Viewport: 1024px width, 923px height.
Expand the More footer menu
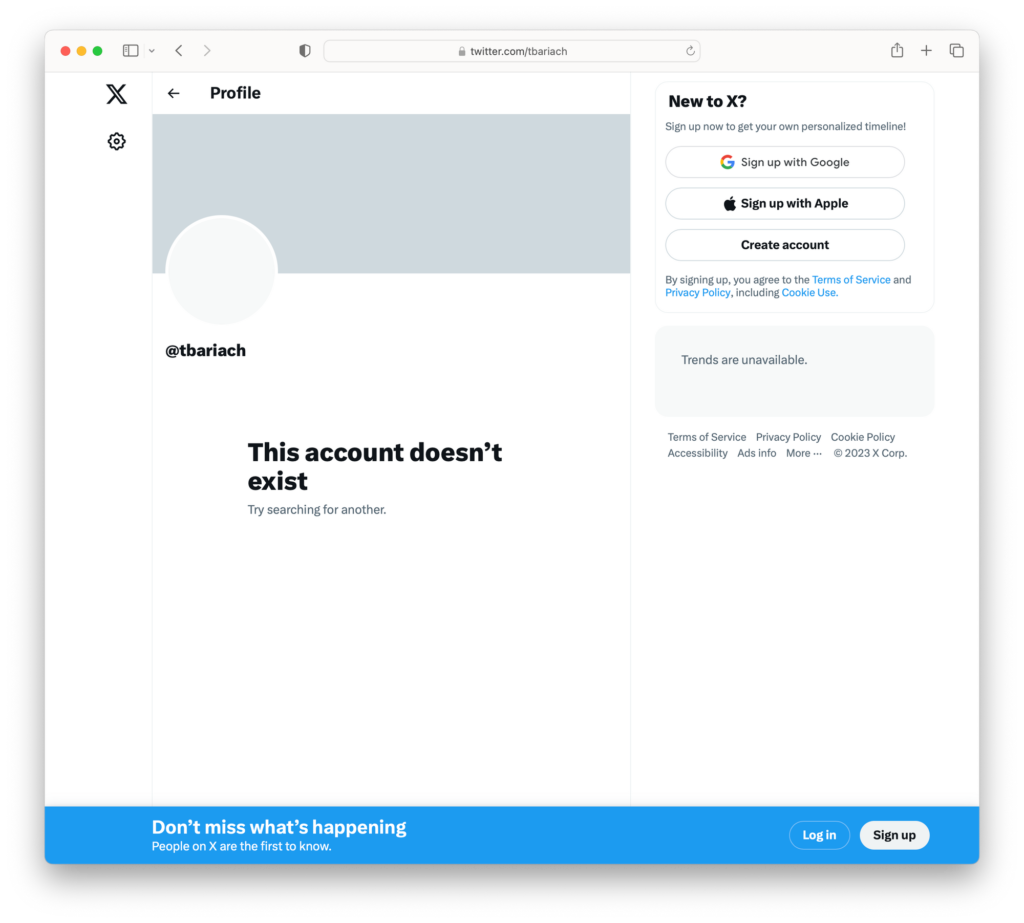click(803, 453)
